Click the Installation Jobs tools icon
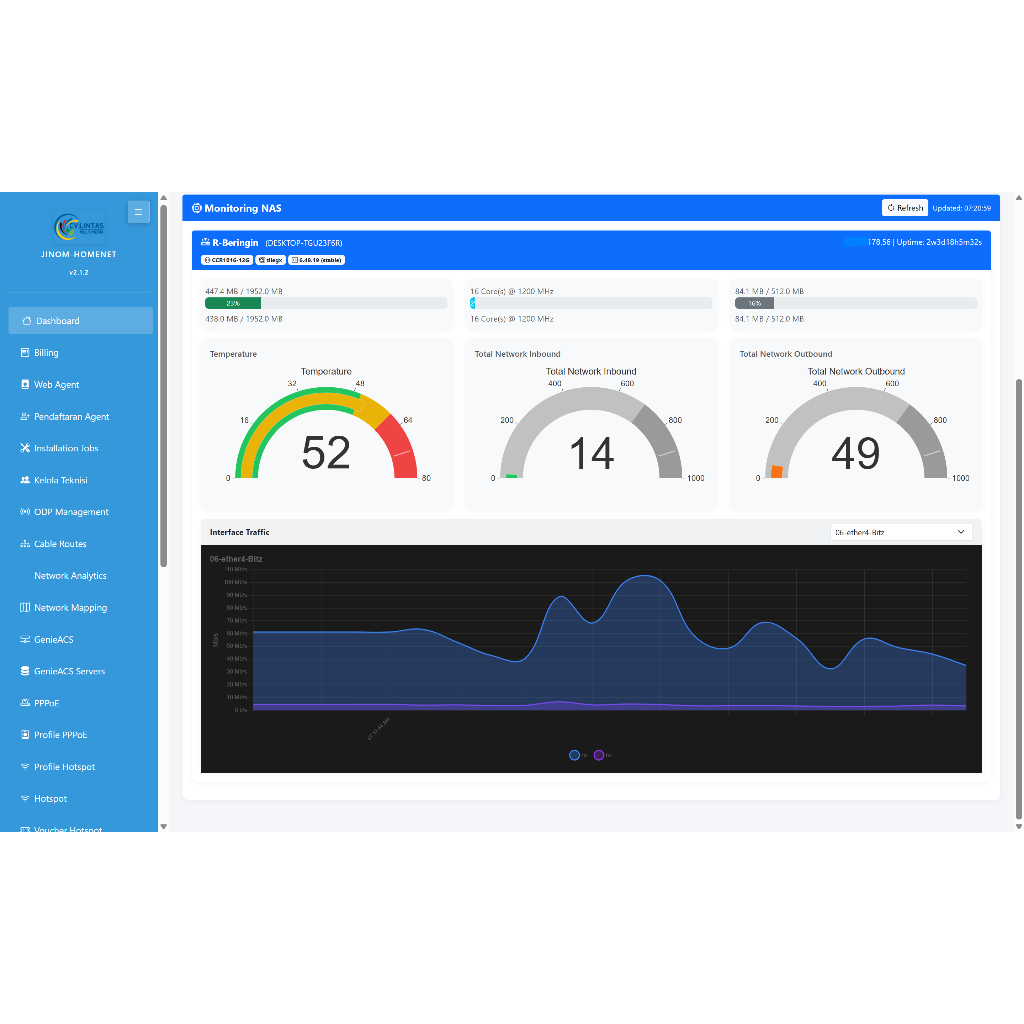The width and height of the screenshot is (1024, 1024). 25,448
